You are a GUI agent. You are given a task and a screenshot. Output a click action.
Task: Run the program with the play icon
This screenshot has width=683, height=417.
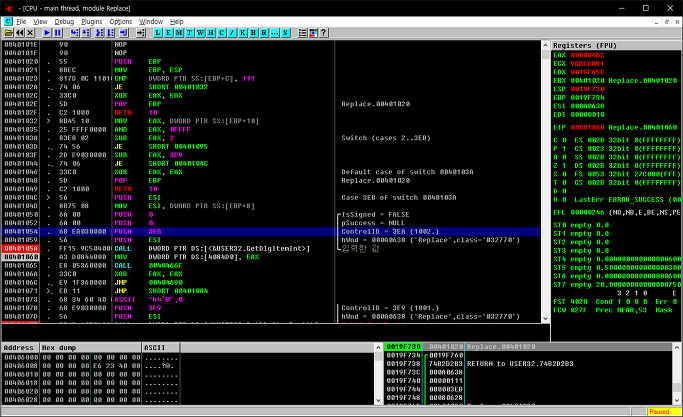point(47,33)
